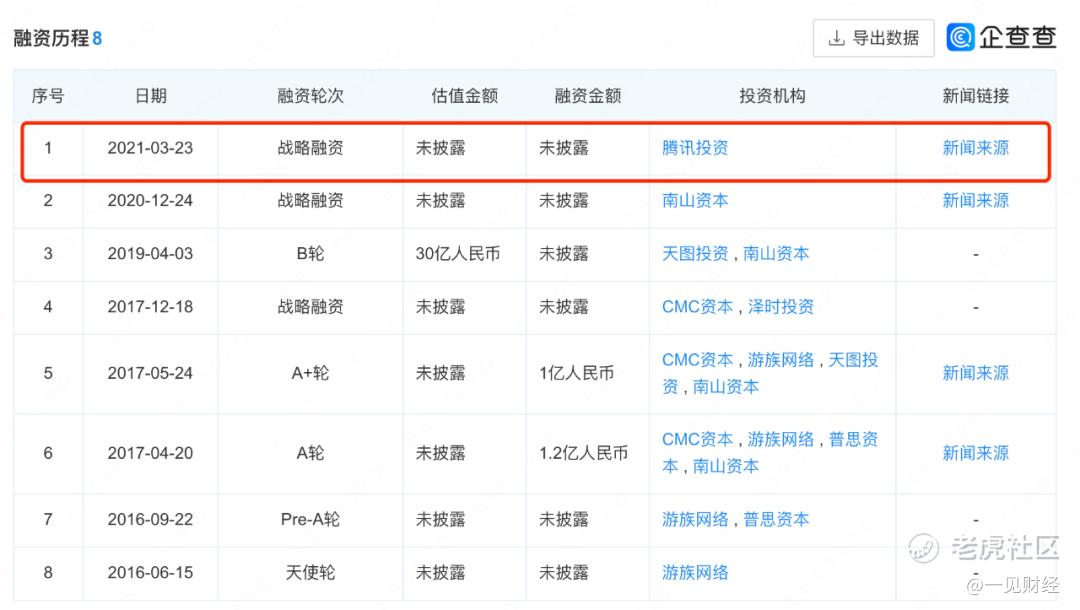This screenshot has height=610, width=1080.
Task: Click the B轮 round cell
Action: (310, 253)
